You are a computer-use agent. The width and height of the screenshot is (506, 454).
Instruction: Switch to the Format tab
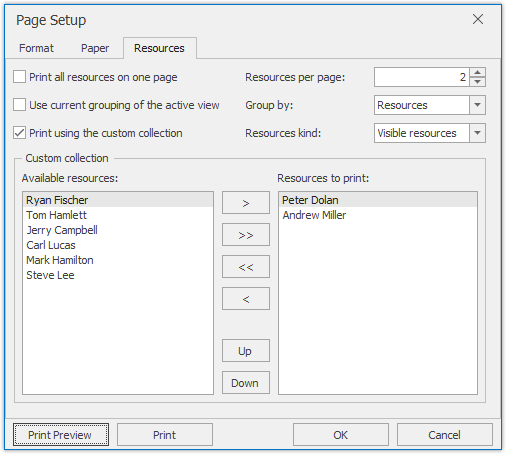tap(36, 48)
